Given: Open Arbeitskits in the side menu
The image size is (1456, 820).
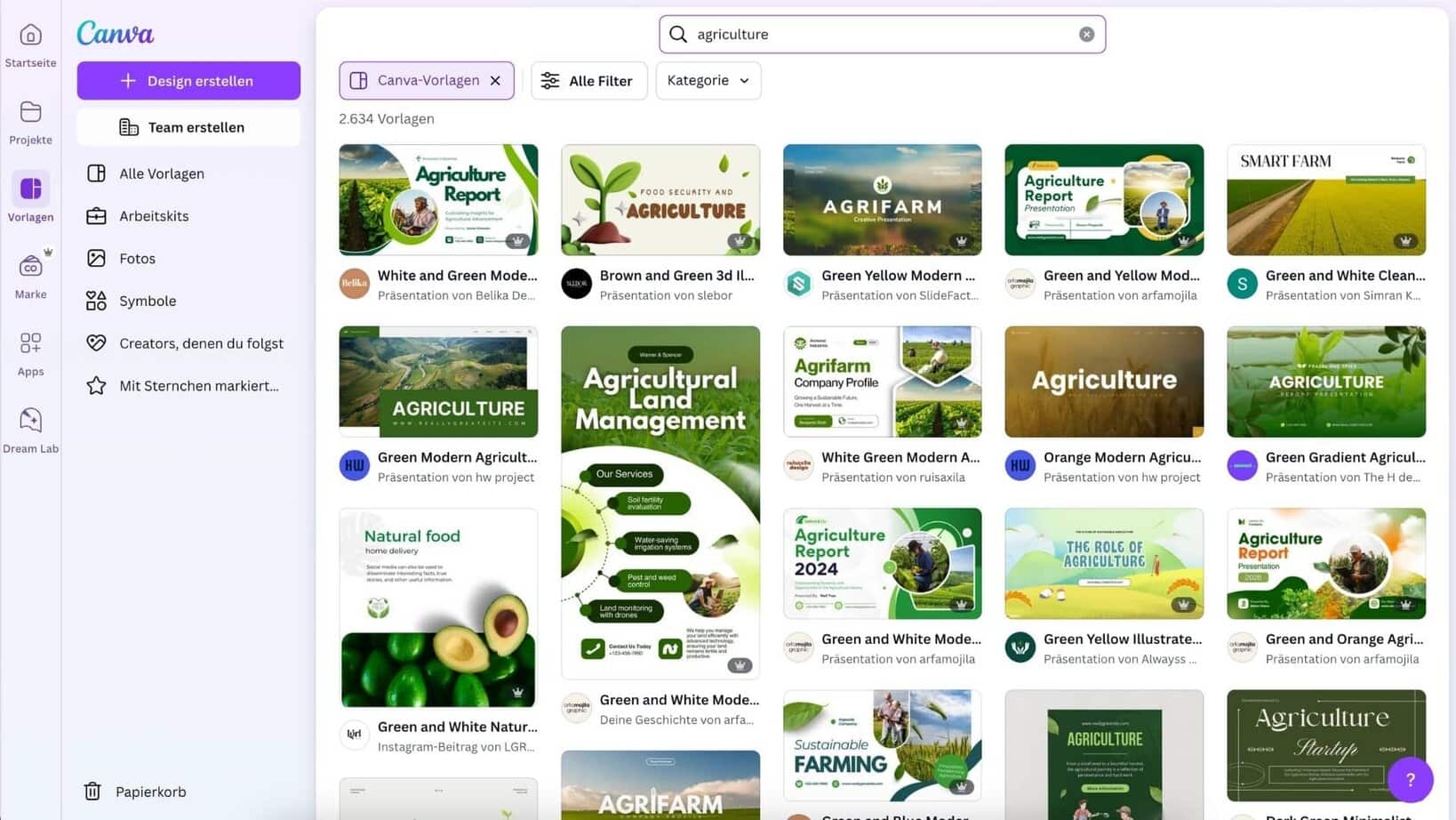Looking at the screenshot, I should [154, 216].
